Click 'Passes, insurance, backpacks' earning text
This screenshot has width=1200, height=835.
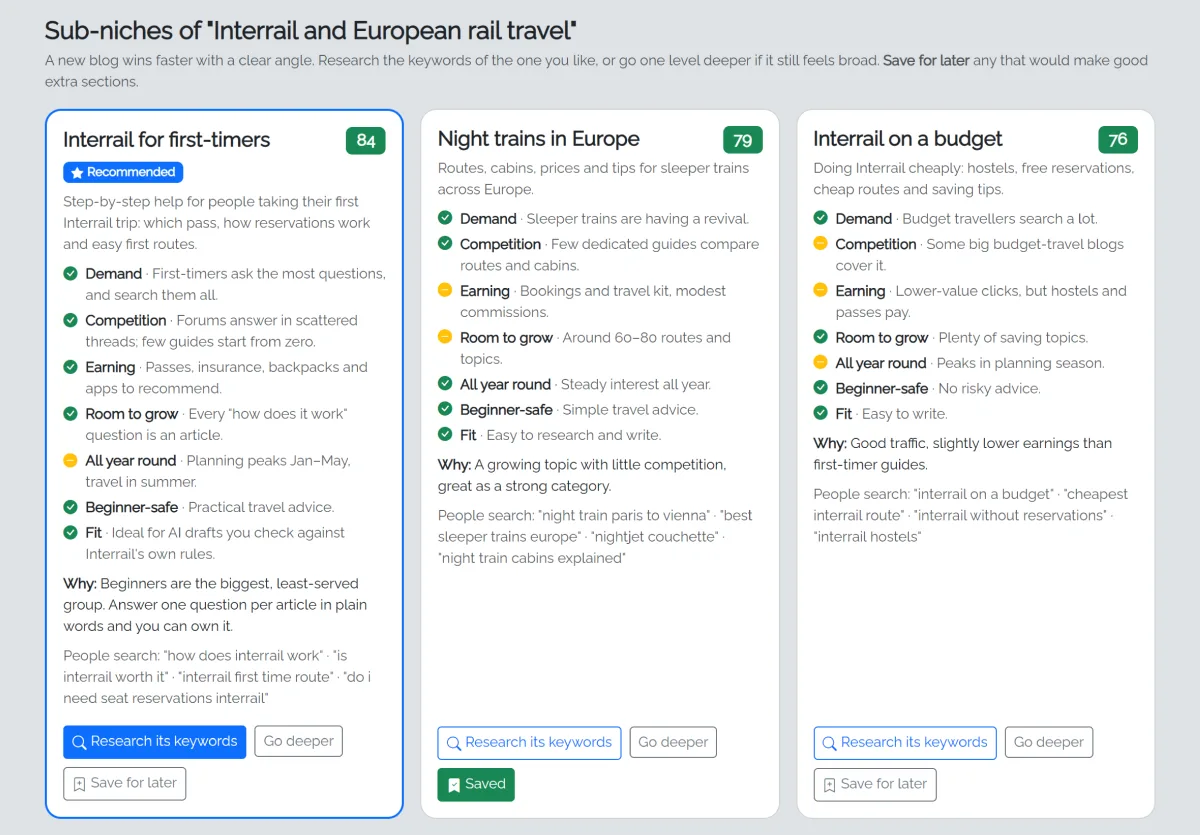(x=226, y=377)
